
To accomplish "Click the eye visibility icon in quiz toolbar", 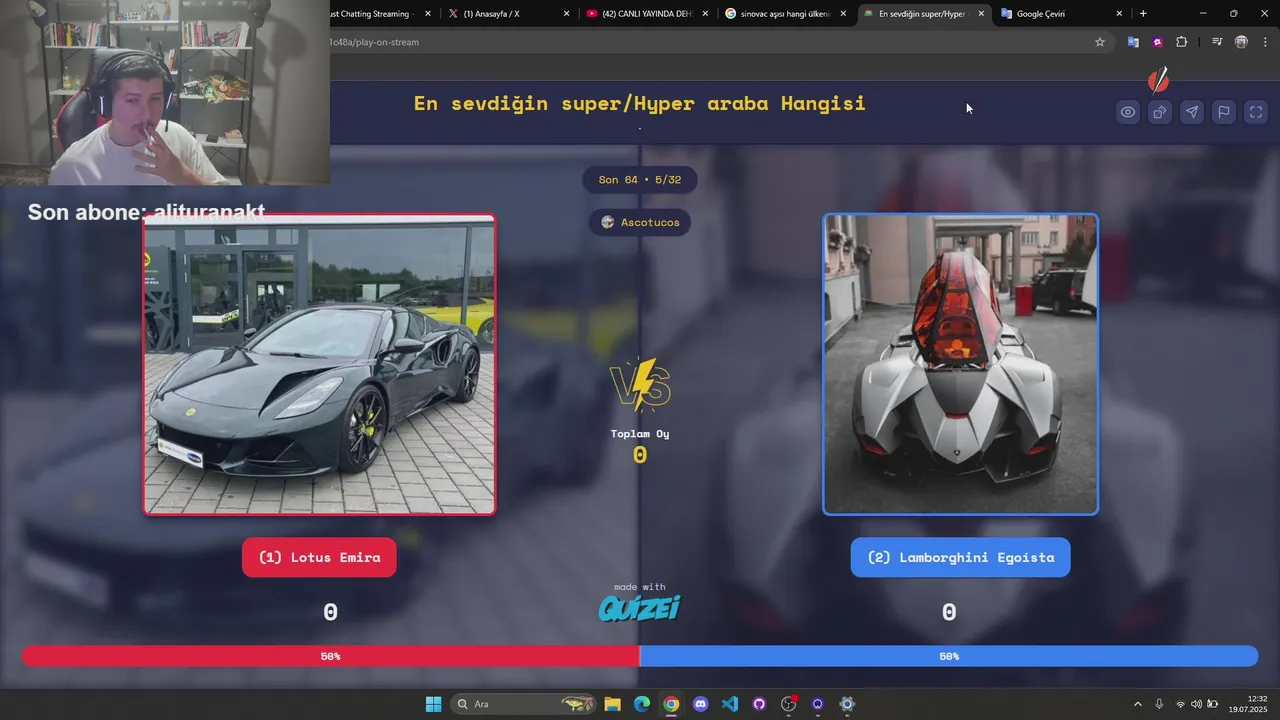I will click(x=1128, y=112).
